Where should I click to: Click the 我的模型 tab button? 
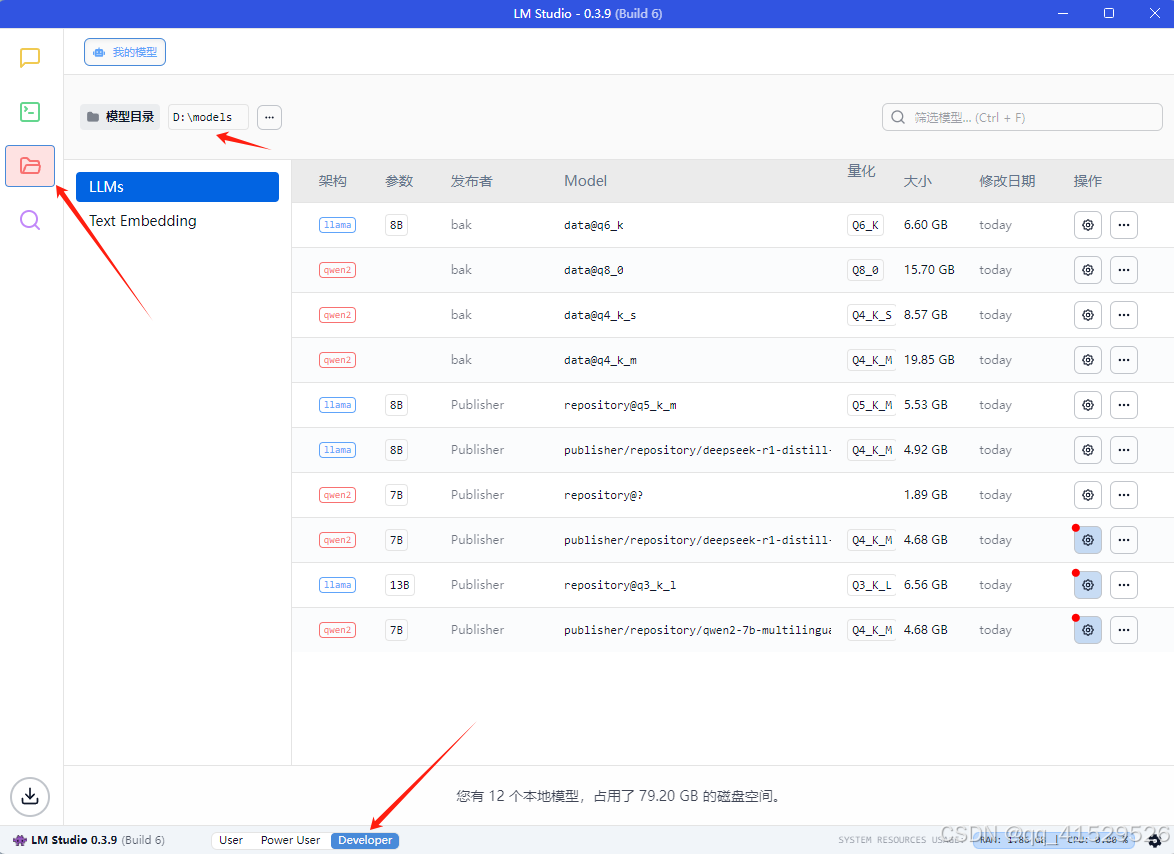tap(125, 52)
